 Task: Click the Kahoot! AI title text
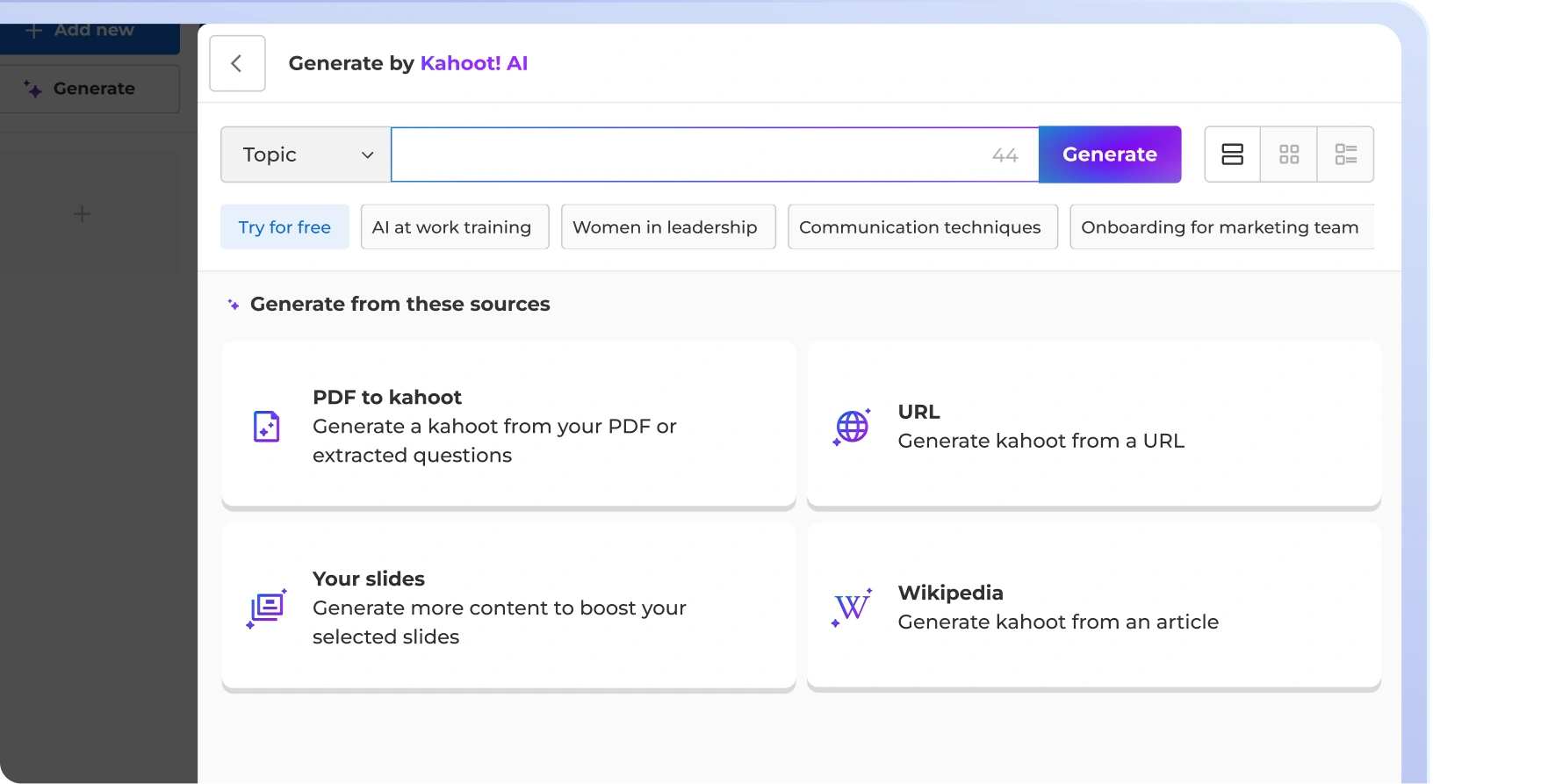tap(474, 63)
